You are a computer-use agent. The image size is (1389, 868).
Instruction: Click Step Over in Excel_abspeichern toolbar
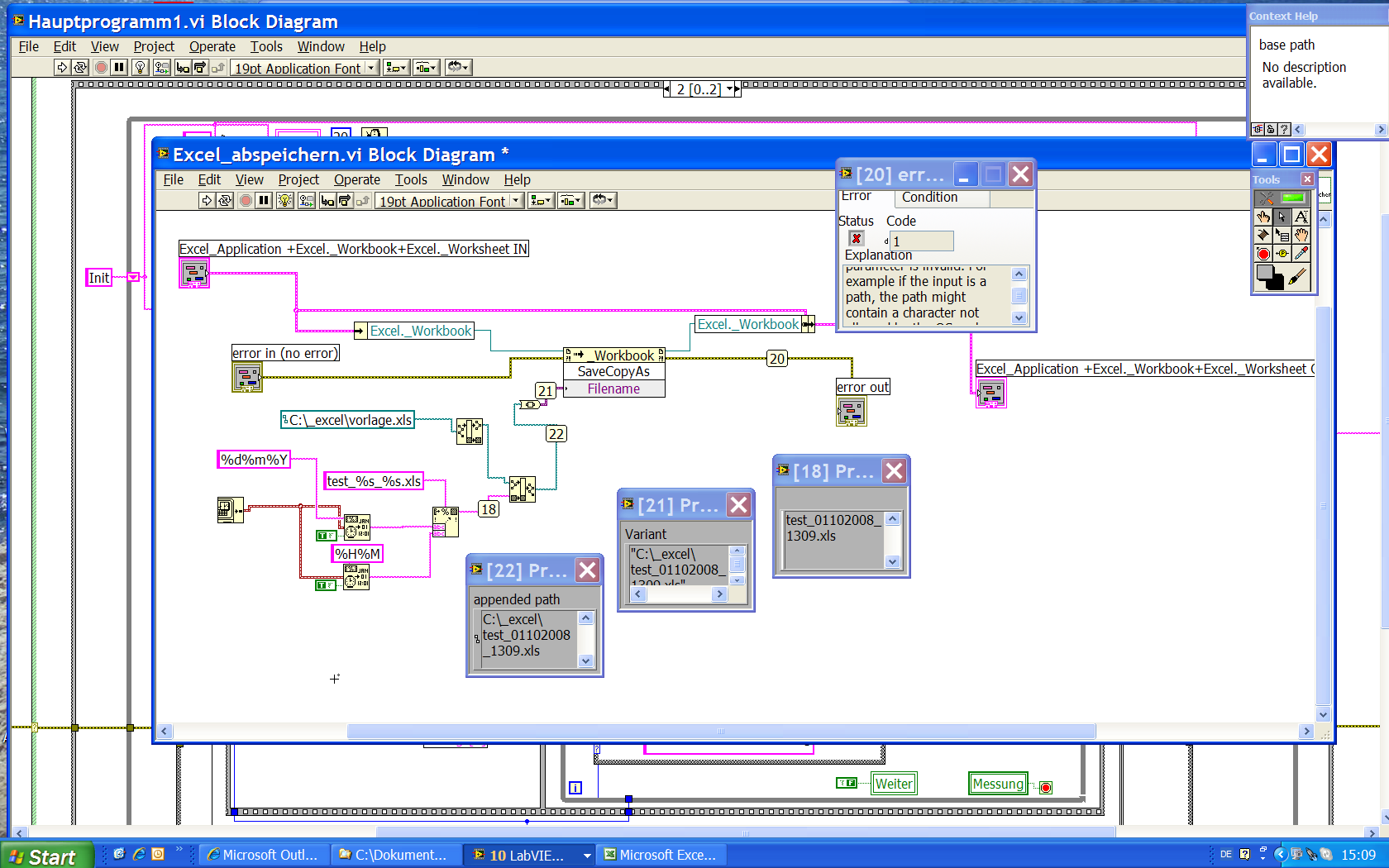[345, 200]
